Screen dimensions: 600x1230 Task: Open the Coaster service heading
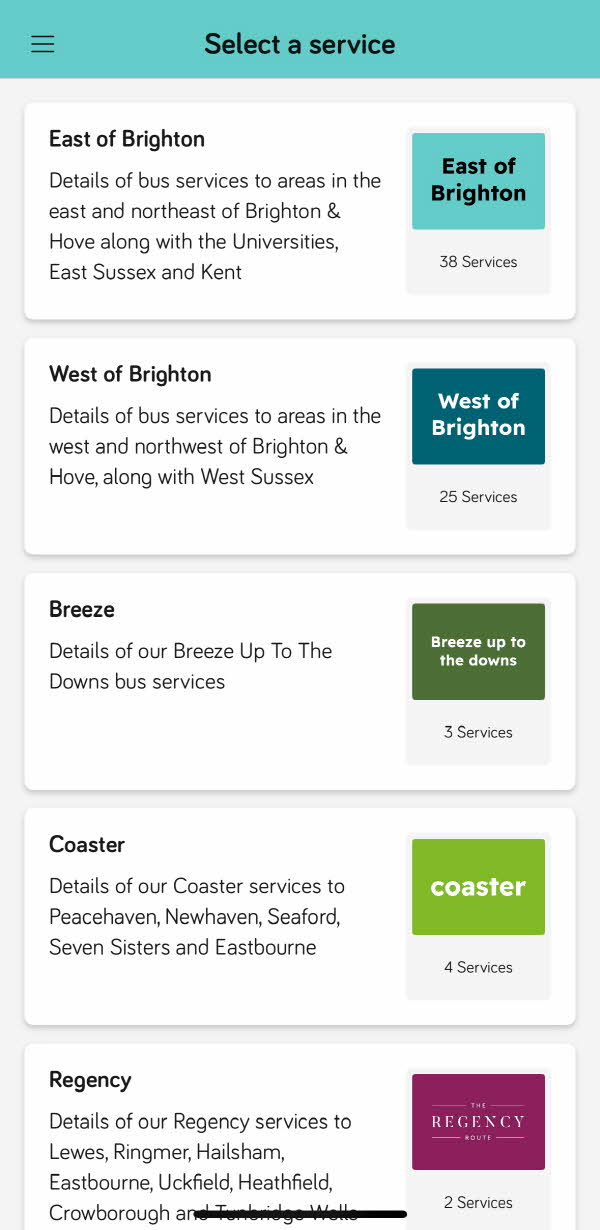[x=87, y=844]
